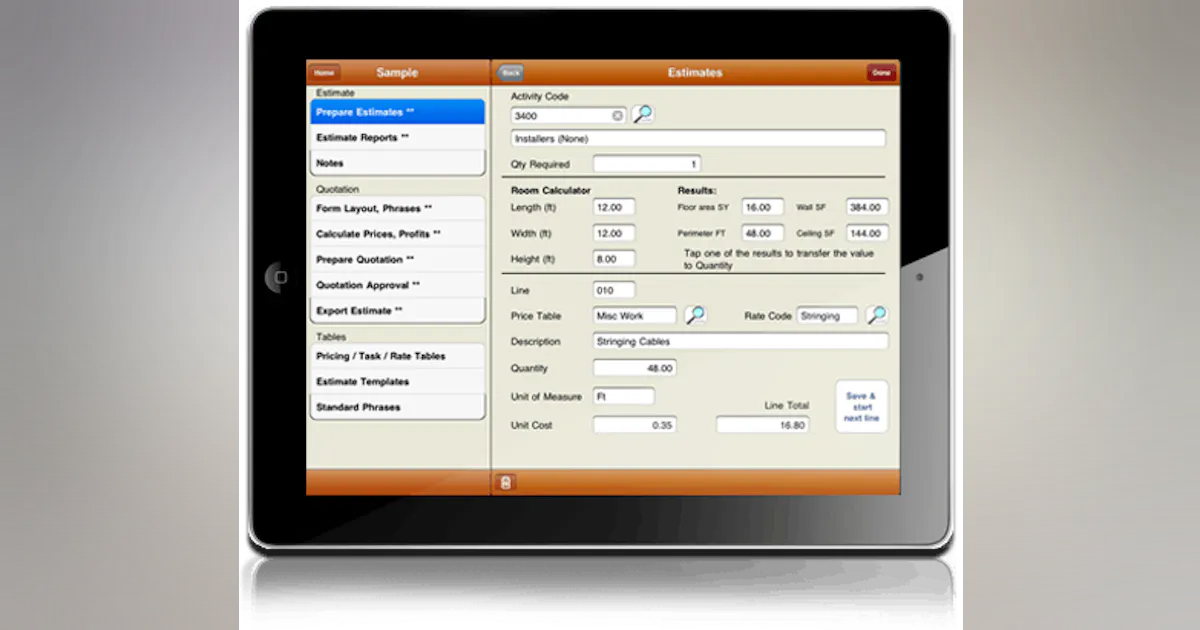Tap the Wall SF result value

[x=866, y=207]
